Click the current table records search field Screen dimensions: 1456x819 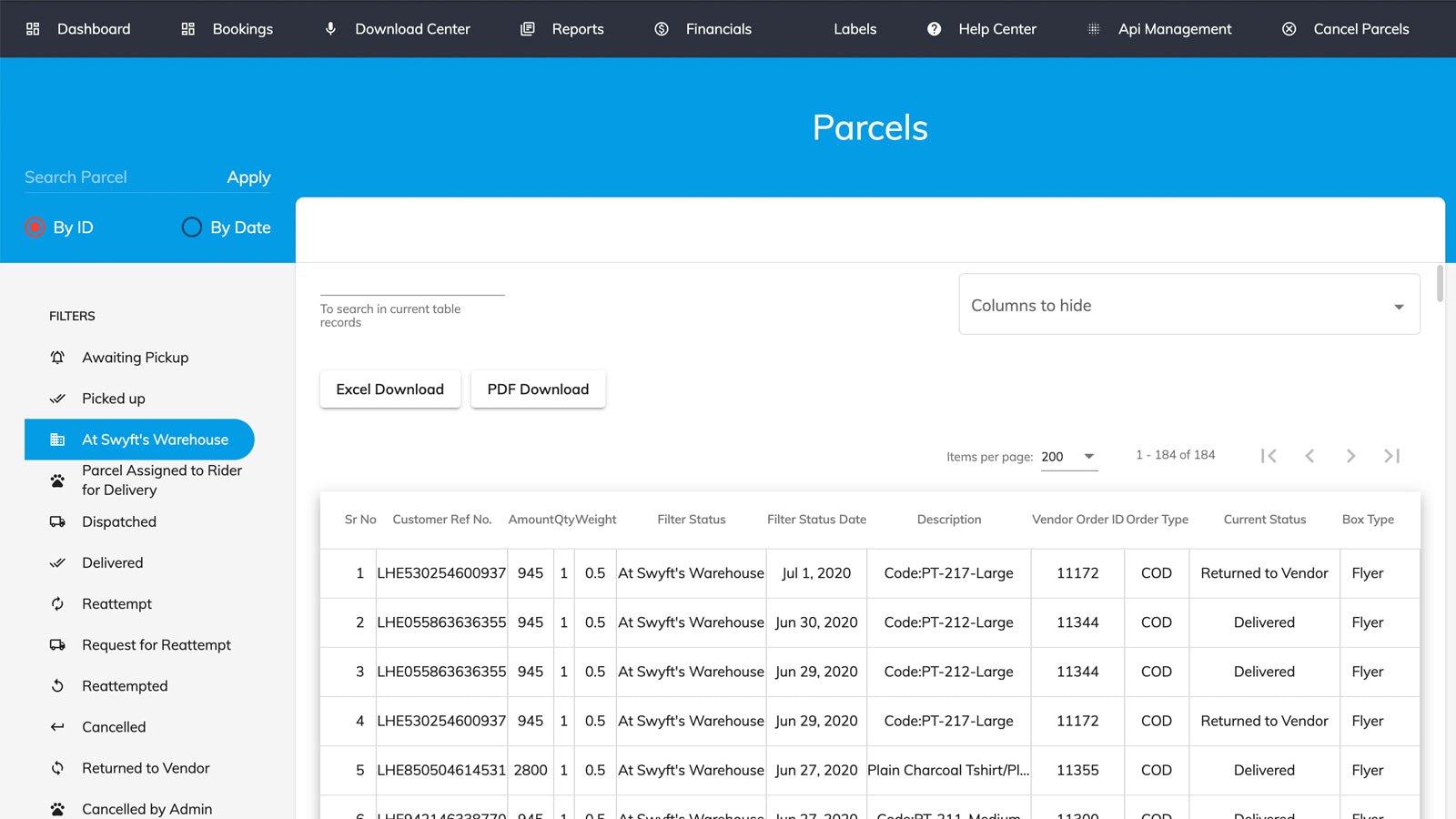pos(412,284)
